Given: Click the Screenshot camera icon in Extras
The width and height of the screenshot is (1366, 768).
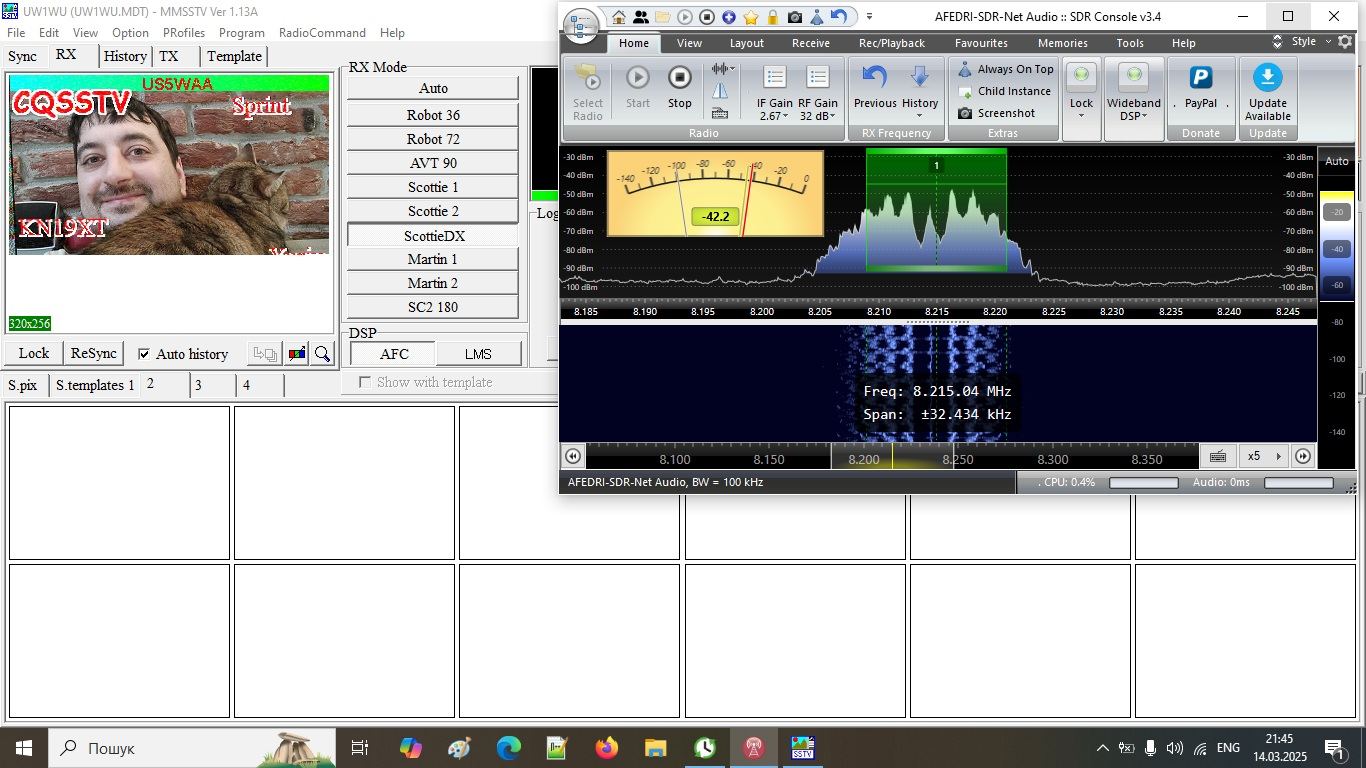Looking at the screenshot, I should [965, 113].
